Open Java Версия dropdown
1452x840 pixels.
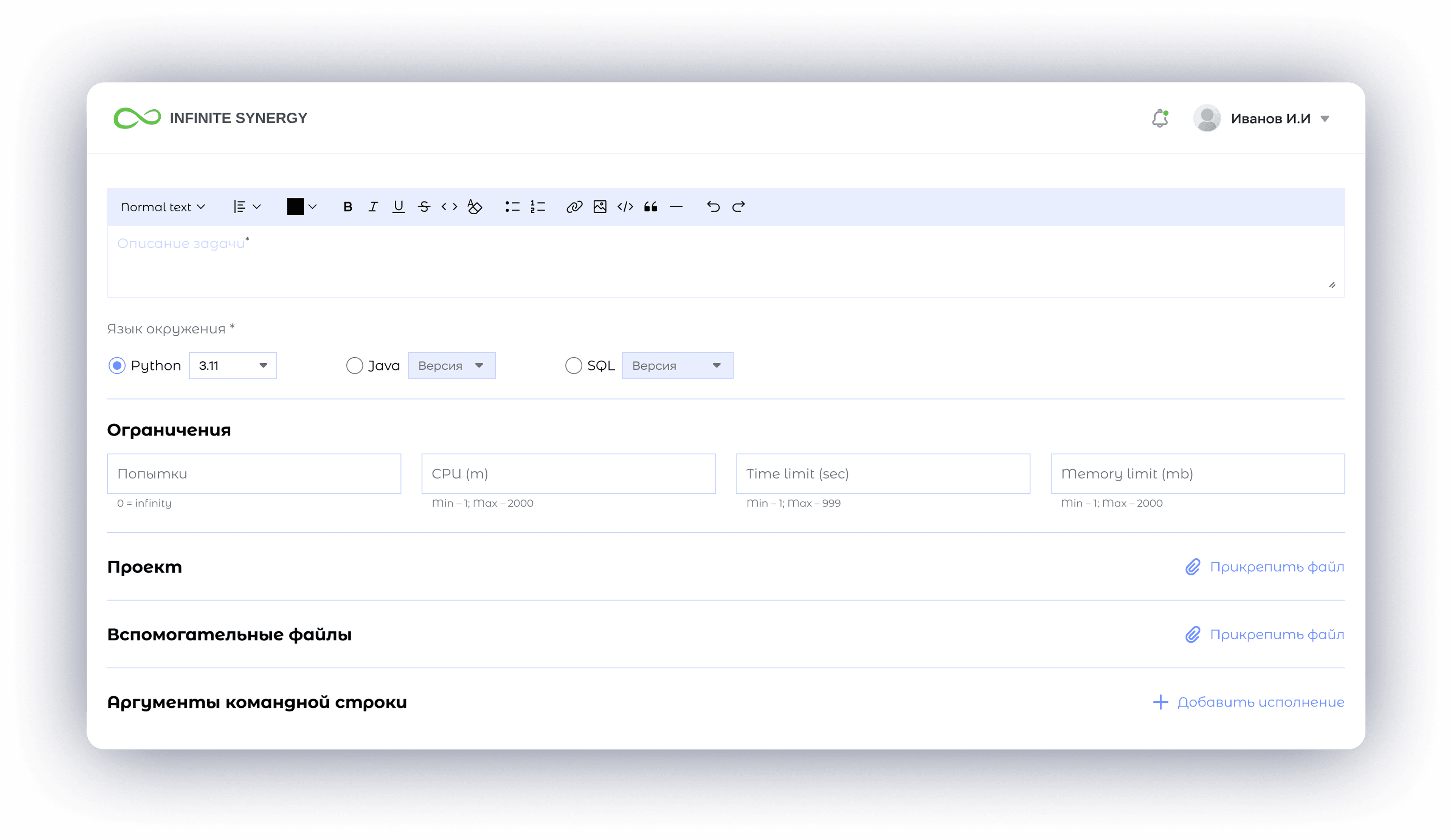click(451, 365)
